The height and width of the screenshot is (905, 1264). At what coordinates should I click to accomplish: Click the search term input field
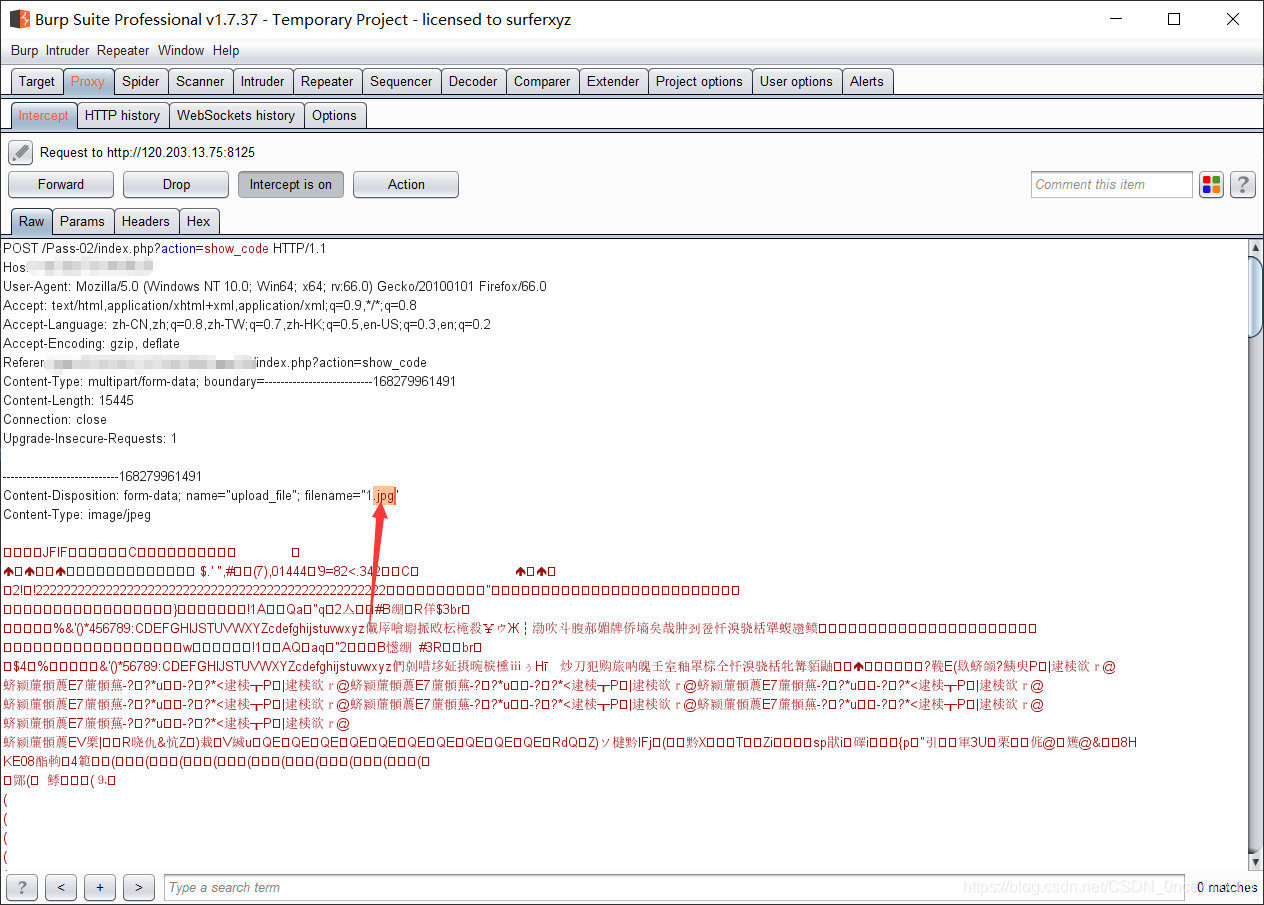coord(672,887)
